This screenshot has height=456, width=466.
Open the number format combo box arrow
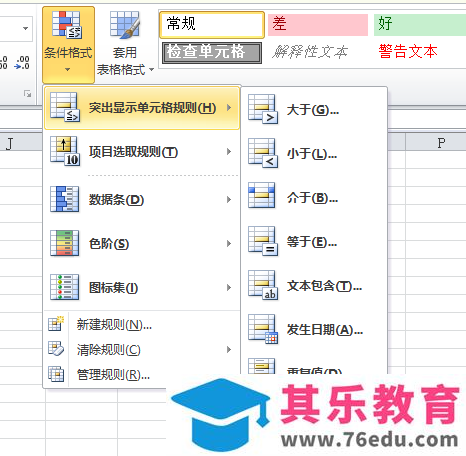coord(25,28)
